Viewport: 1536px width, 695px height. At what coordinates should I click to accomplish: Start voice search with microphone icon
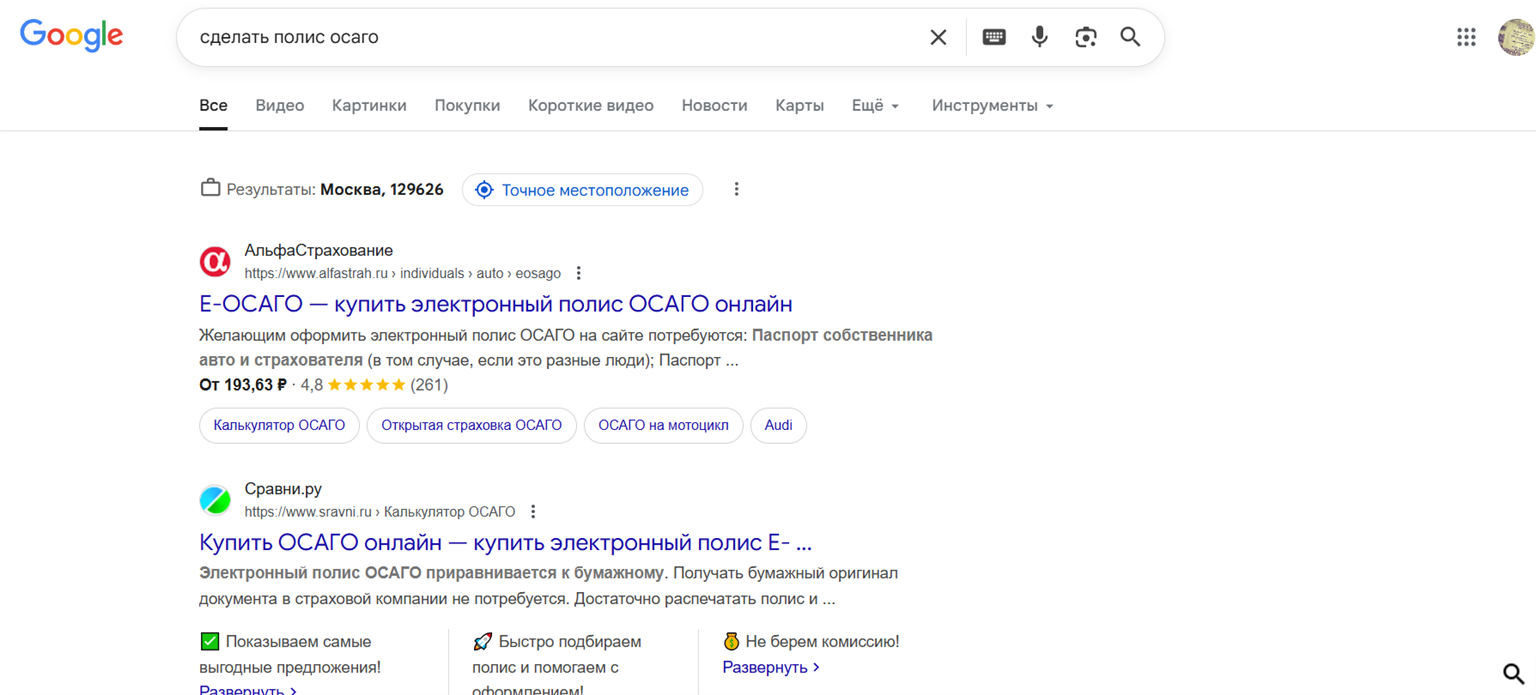click(1040, 37)
